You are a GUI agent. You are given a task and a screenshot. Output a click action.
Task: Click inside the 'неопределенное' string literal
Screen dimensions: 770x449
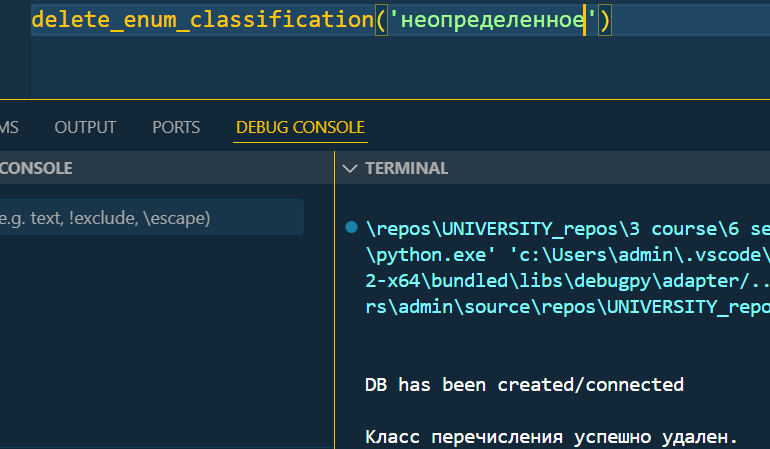coord(493,20)
